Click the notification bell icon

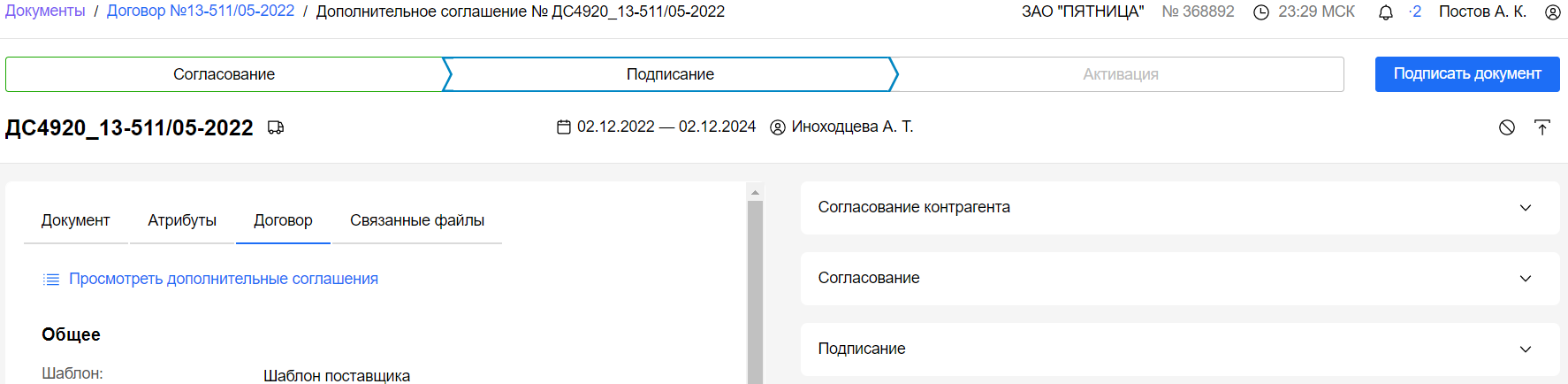[x=1386, y=12]
